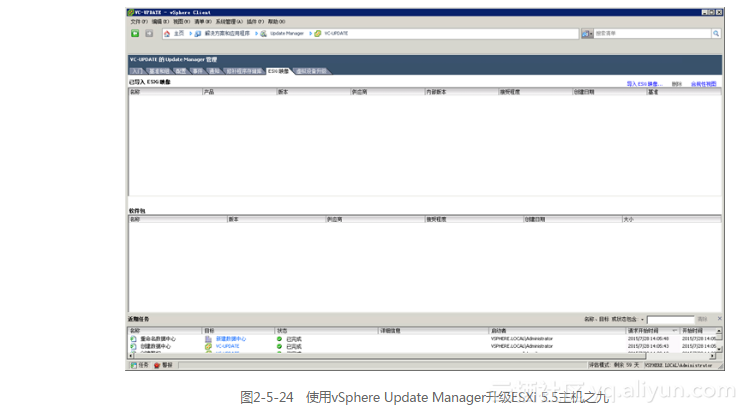Switch to the 入门 (Getting Started) tab

[137, 71]
